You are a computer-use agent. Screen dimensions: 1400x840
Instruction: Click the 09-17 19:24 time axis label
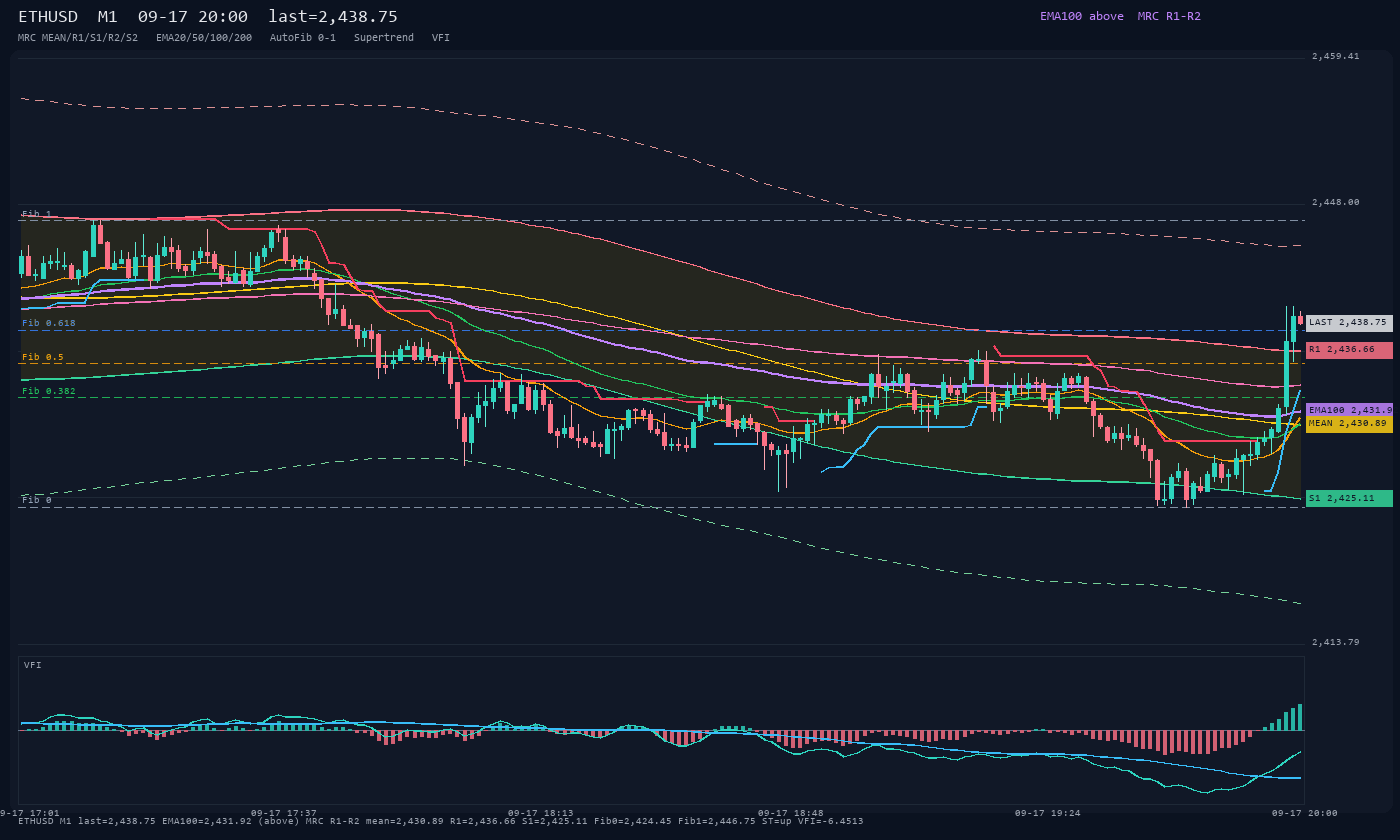[1048, 813]
